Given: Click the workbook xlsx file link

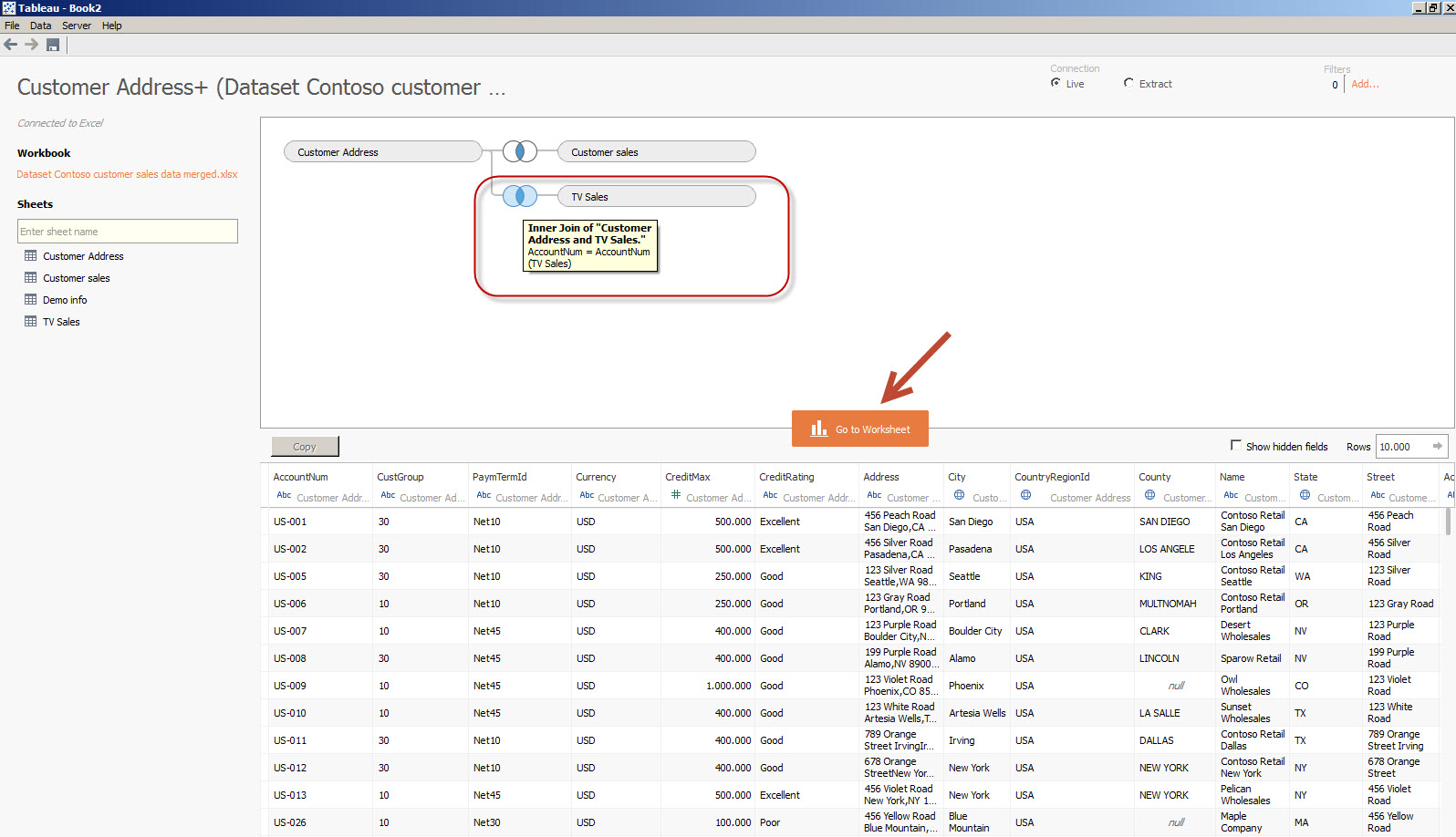Looking at the screenshot, I should tap(127, 174).
